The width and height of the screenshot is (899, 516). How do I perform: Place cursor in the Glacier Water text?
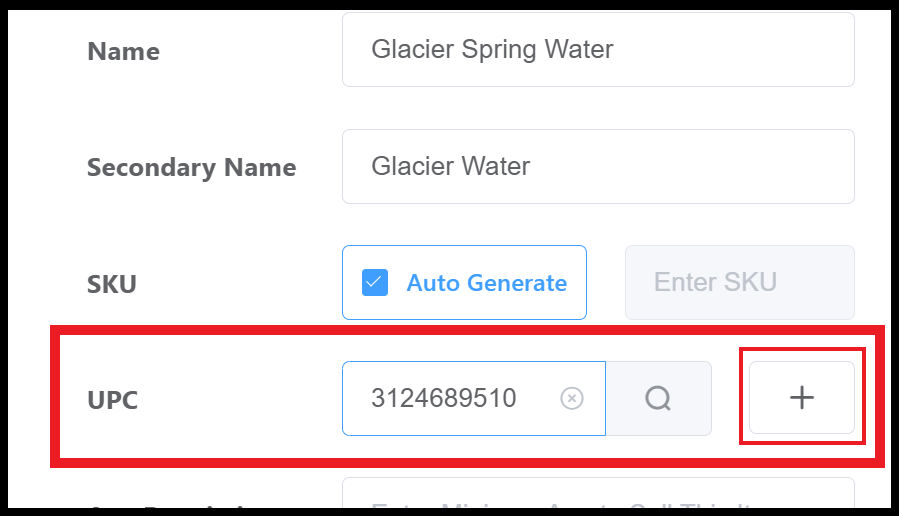(x=450, y=166)
